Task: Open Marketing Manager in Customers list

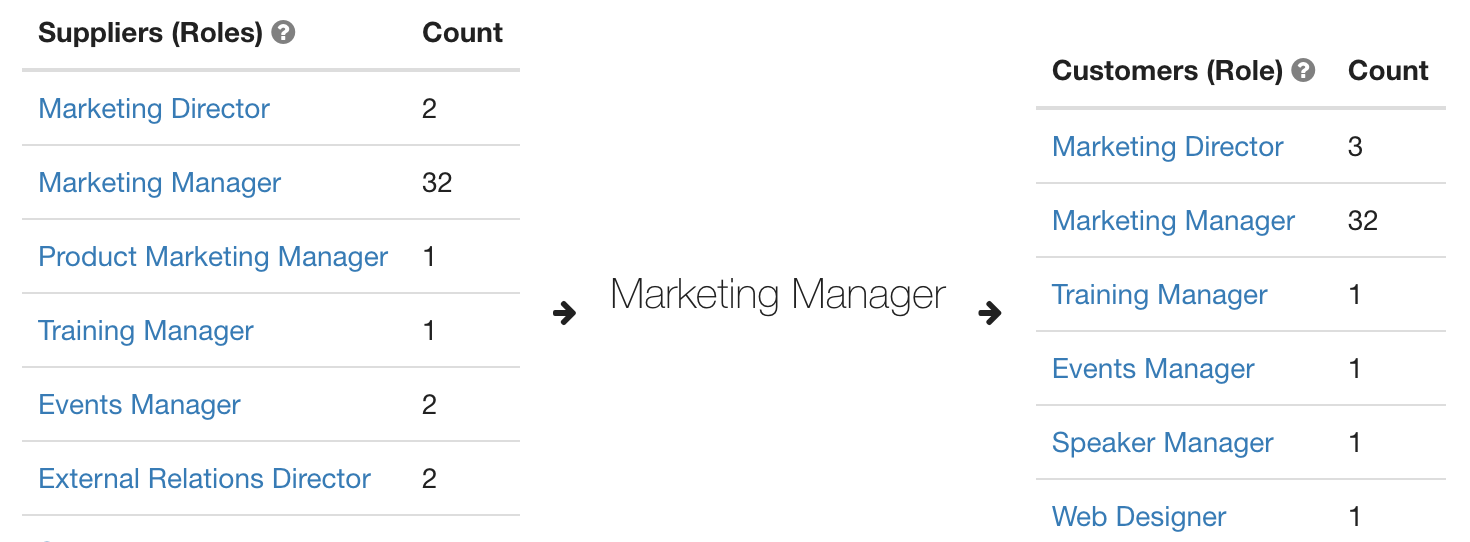Action: 1174,221
